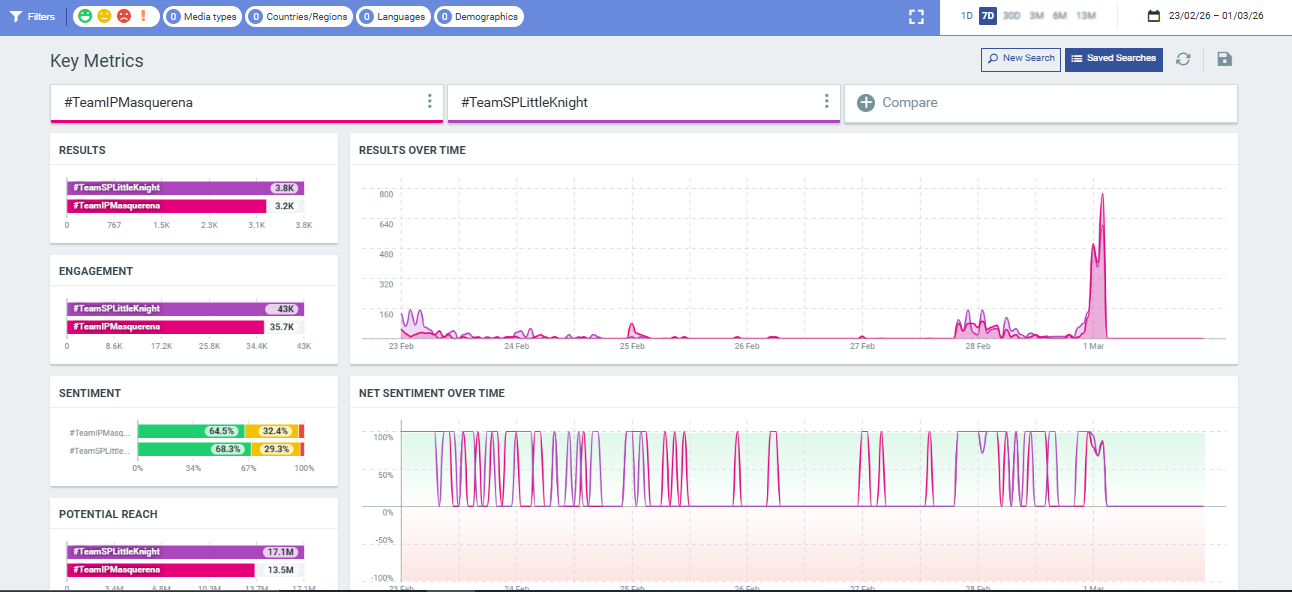1292x592 pixels.
Task: Open the Demographics filter
Action: pos(479,17)
